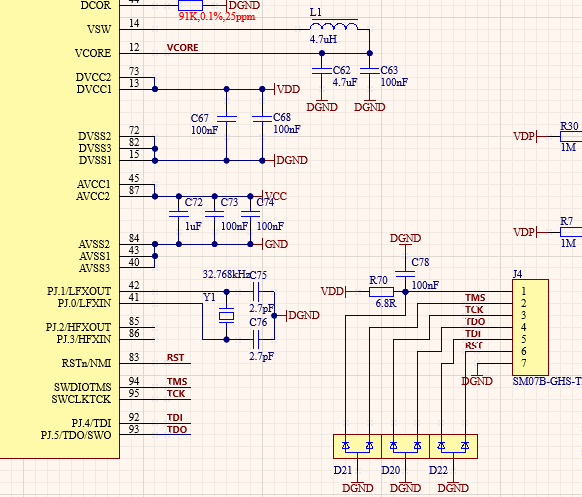This screenshot has width=582, height=497.
Task: Click the D20 diode array
Action: pos(405,447)
